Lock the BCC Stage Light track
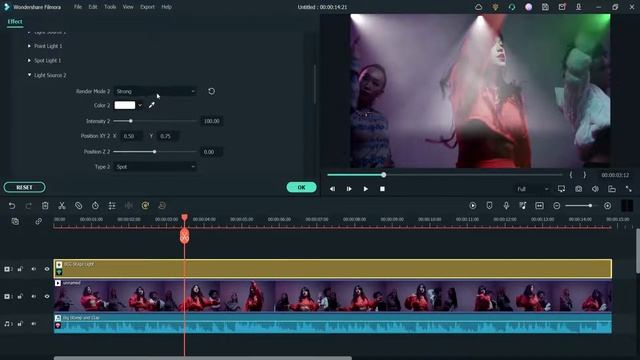This screenshot has width=640, height=360. pyautogui.click(x=20, y=269)
